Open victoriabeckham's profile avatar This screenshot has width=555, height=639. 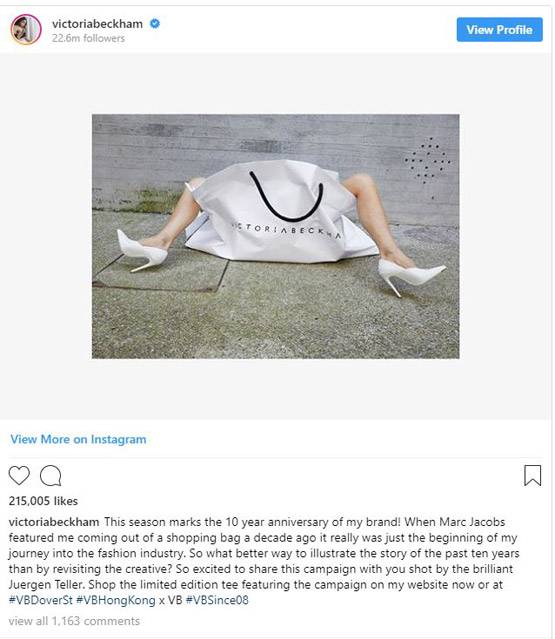tap(26, 29)
